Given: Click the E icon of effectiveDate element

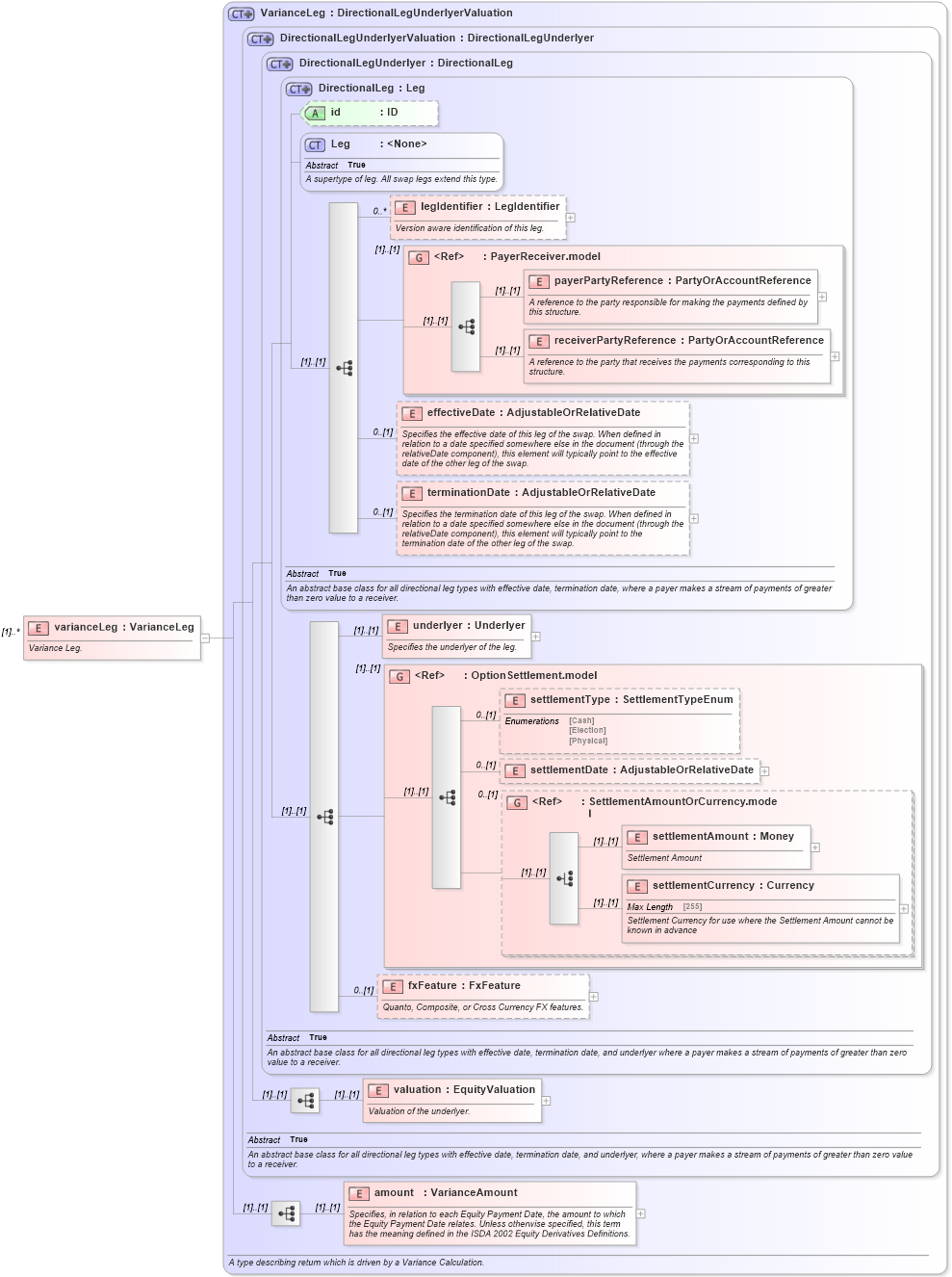Looking at the screenshot, I should [412, 414].
